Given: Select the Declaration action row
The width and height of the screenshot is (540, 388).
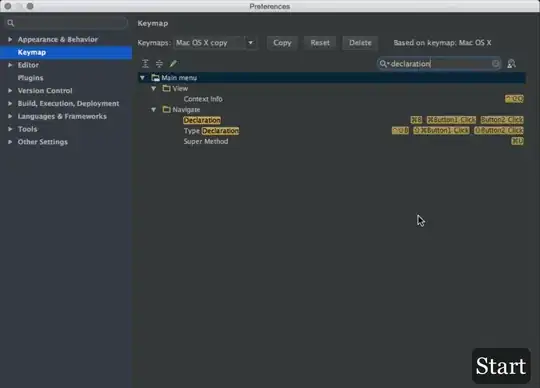Looking at the screenshot, I should point(332,120).
